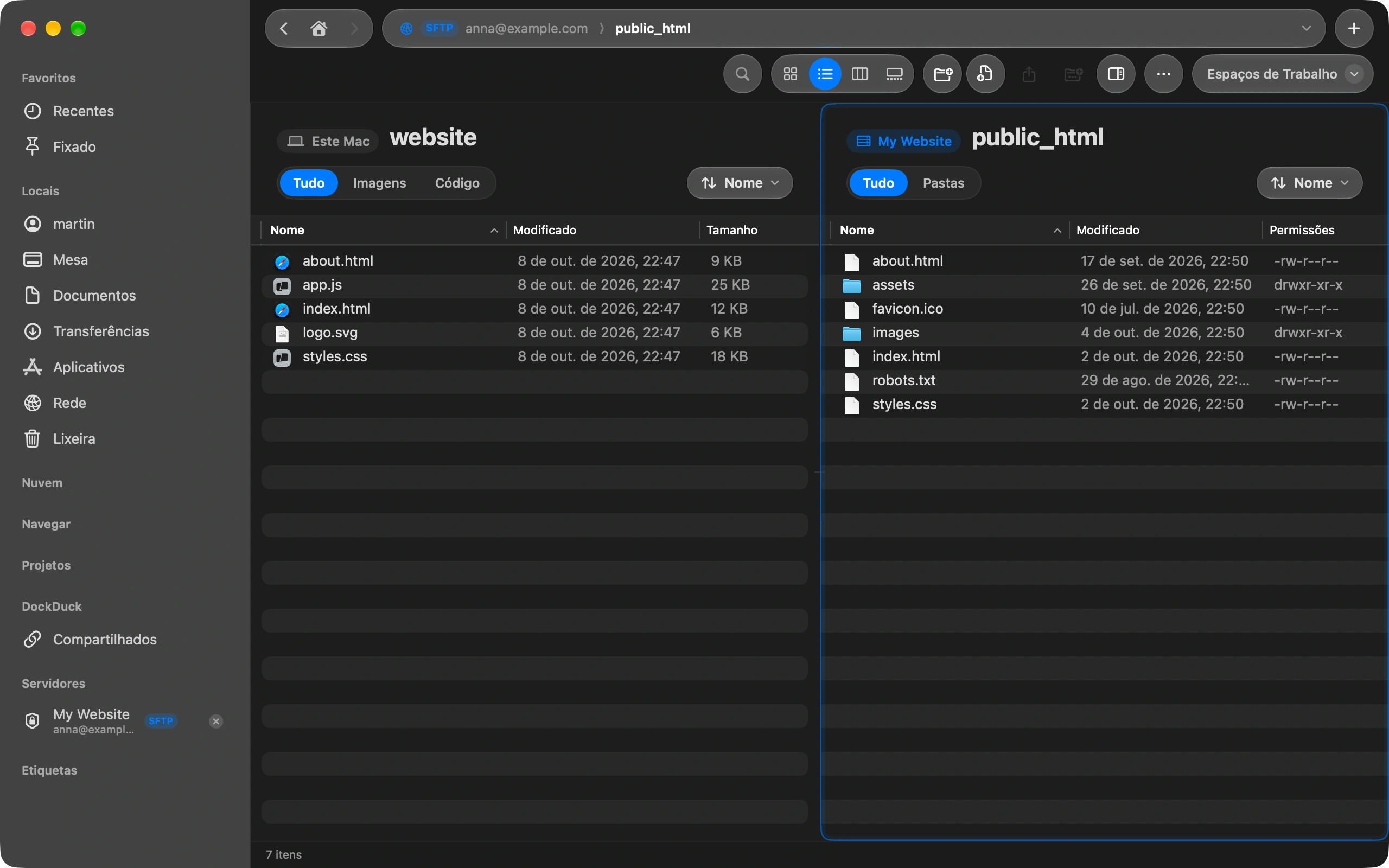Image resolution: width=1389 pixels, height=868 pixels.
Task: Select the Código filter in website pane
Action: pyautogui.click(x=457, y=183)
